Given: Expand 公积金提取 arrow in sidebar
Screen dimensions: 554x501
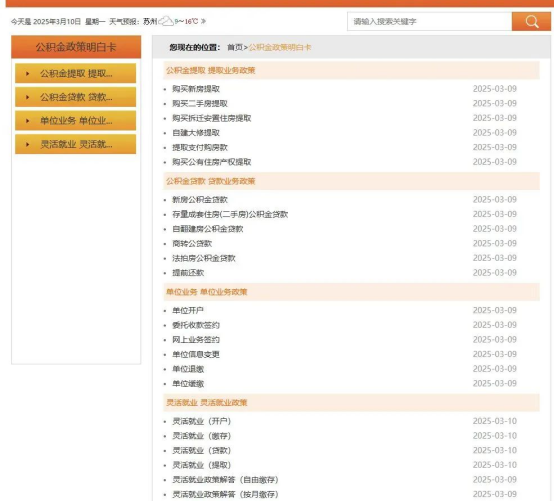Looking at the screenshot, I should pos(28,73).
